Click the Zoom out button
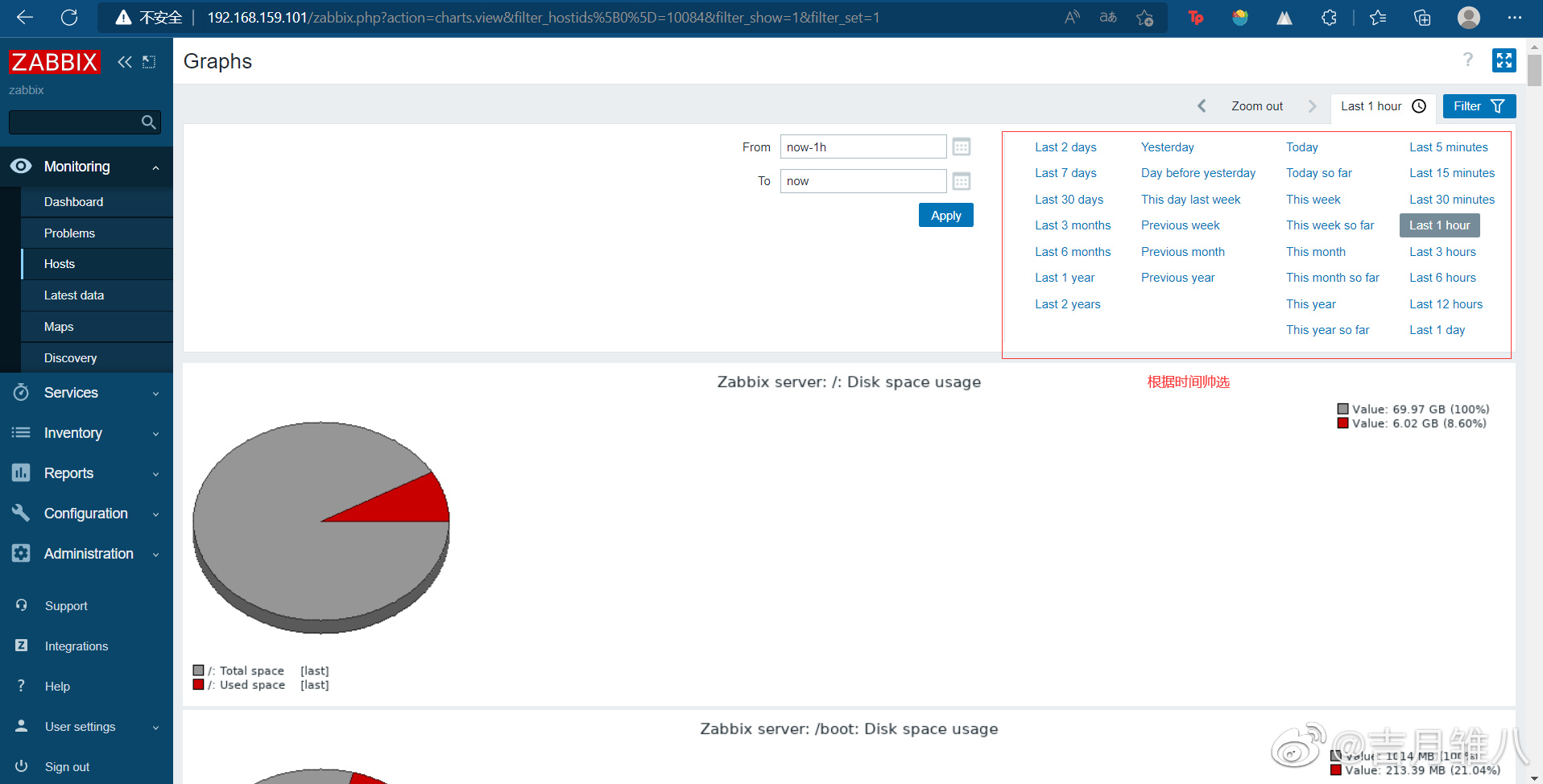 tap(1257, 106)
